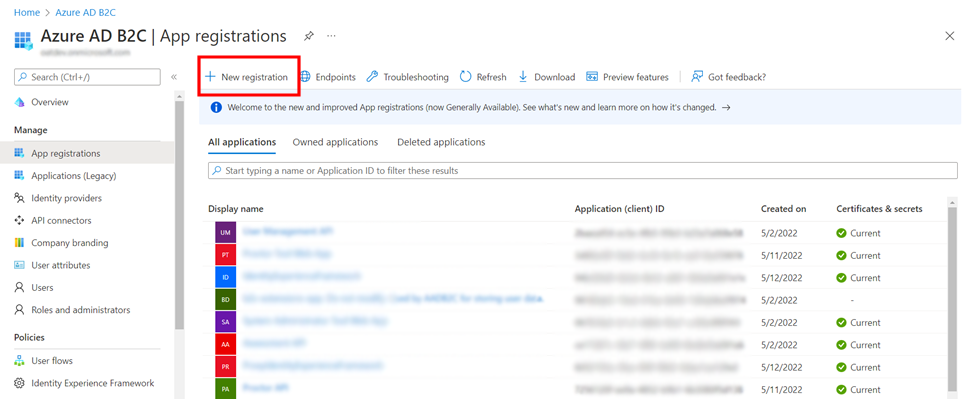Open the BD application icon

pos(225,300)
